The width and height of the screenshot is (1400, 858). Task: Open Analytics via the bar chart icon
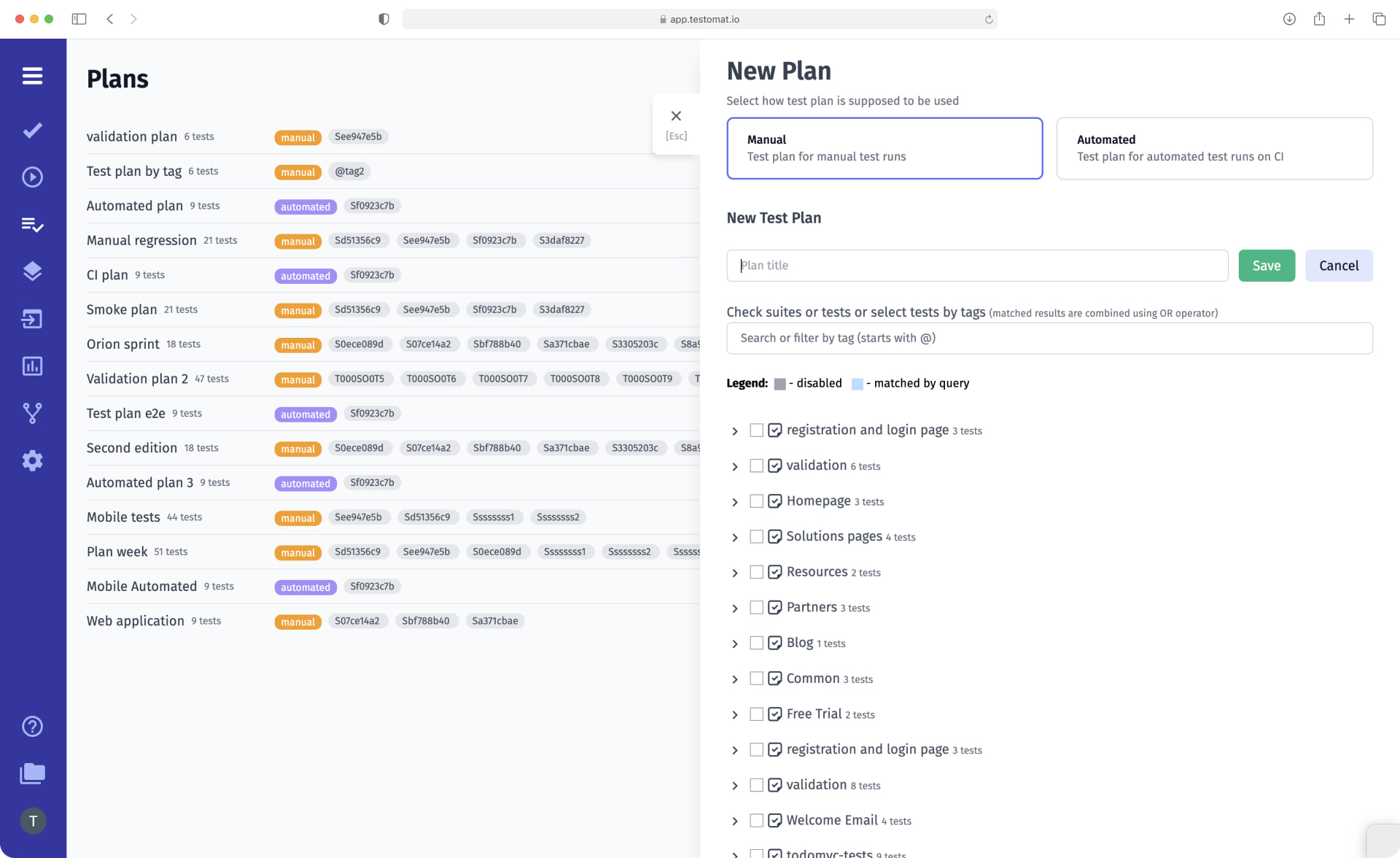point(33,366)
